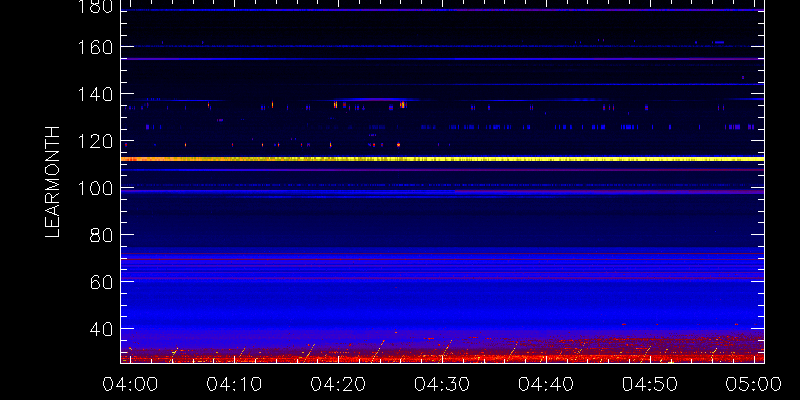Click the 05:00 time axis label
This screenshot has width=800, height=400.
(x=754, y=384)
